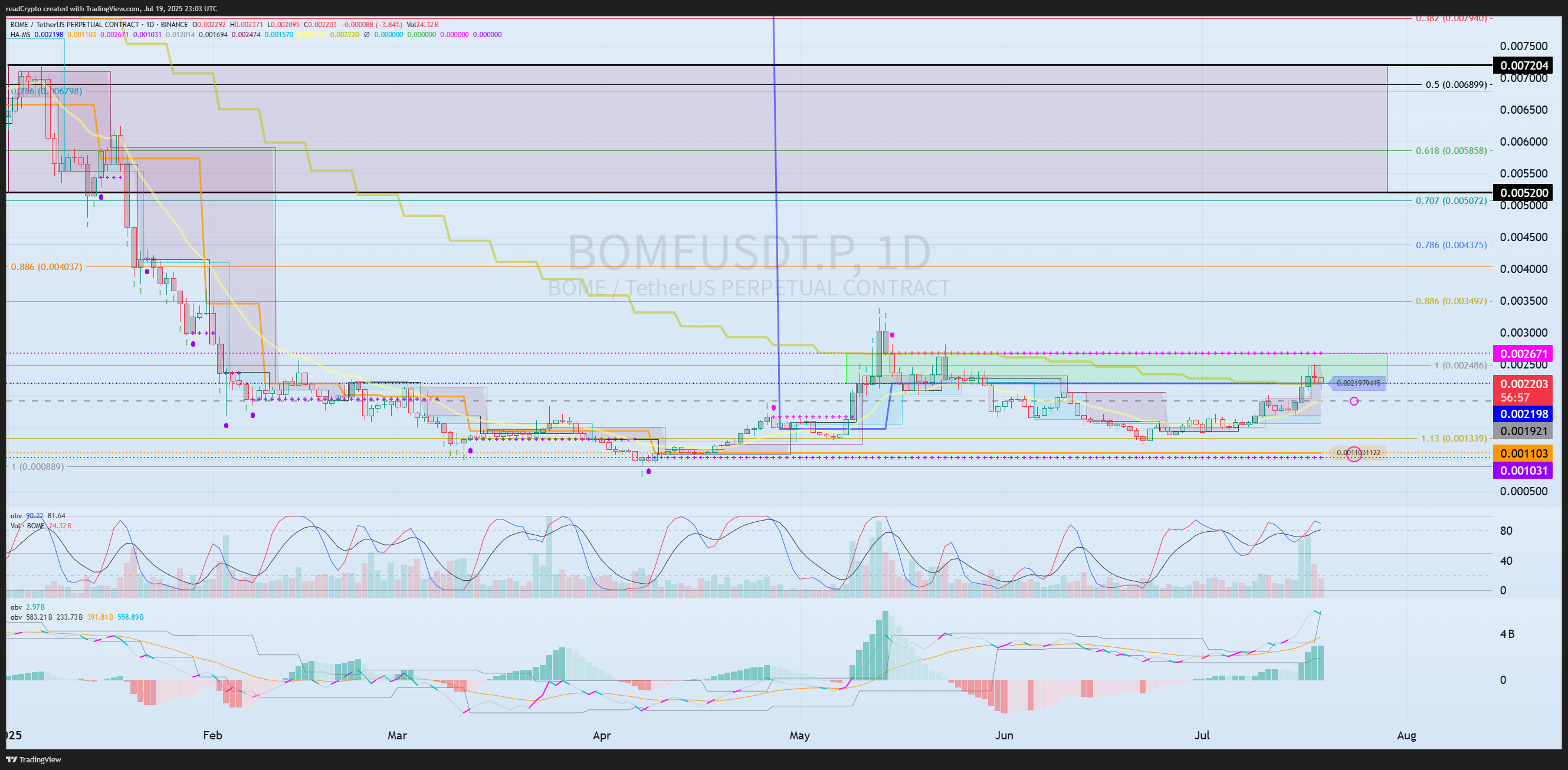Click the 0.786 (0.006798) label at left
This screenshot has width=1568, height=770.
47,91
